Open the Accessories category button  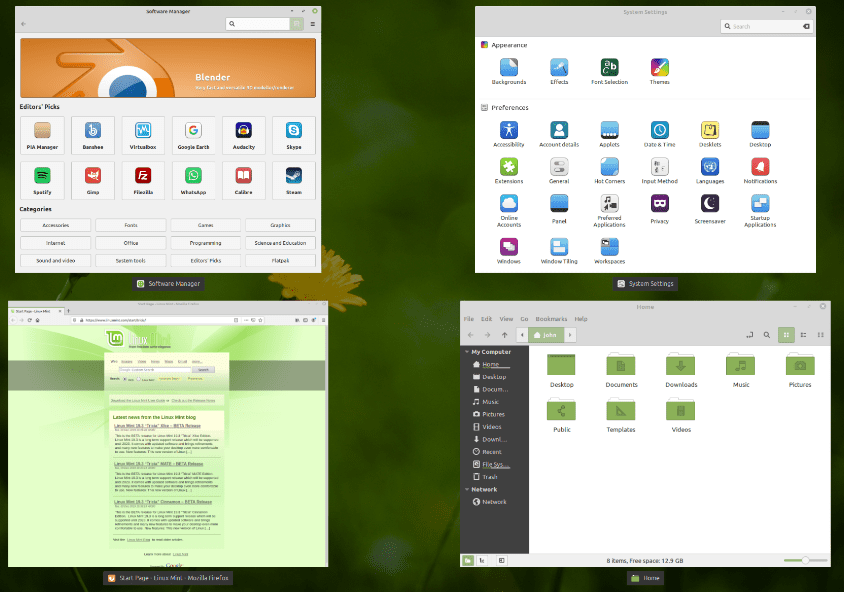click(55, 225)
